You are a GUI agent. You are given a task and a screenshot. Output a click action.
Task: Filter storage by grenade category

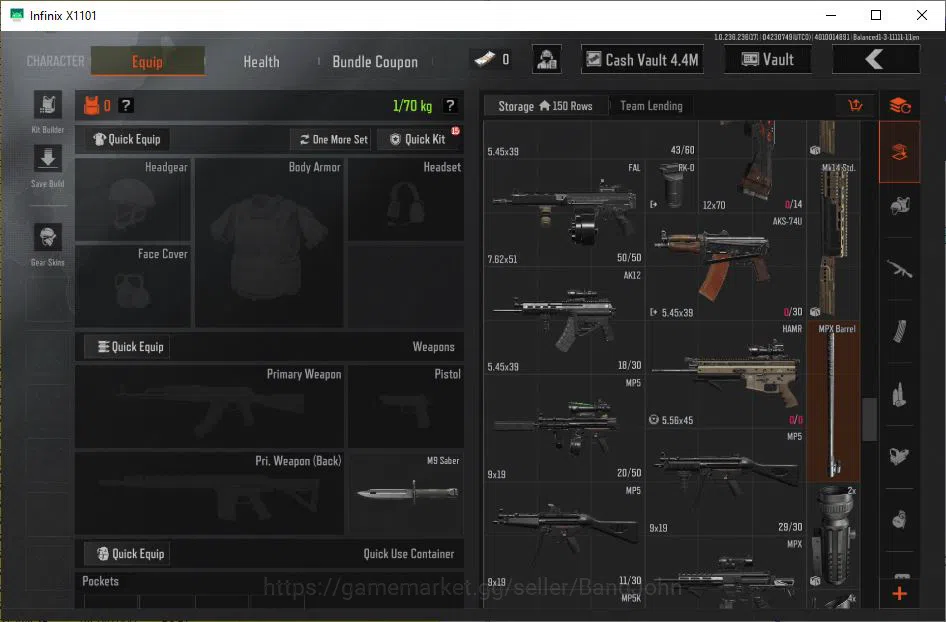(x=900, y=519)
